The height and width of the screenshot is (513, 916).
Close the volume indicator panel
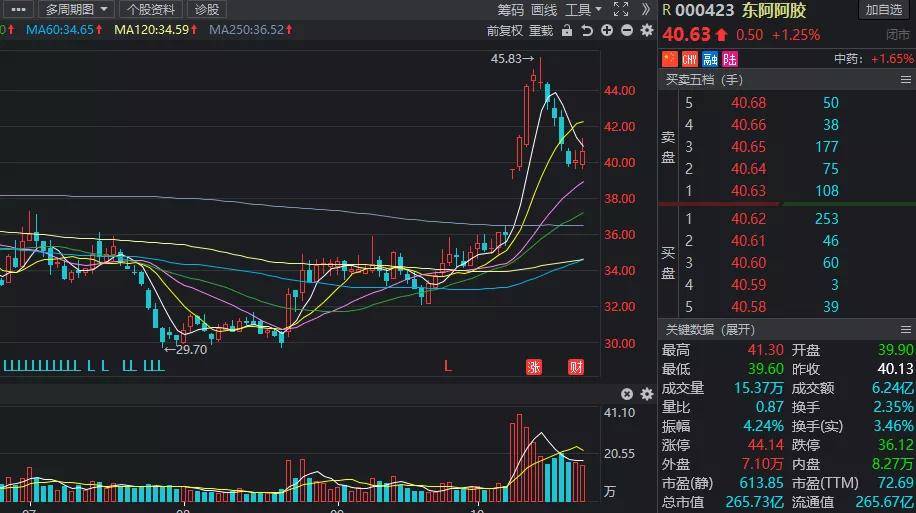pyautogui.click(x=627, y=394)
